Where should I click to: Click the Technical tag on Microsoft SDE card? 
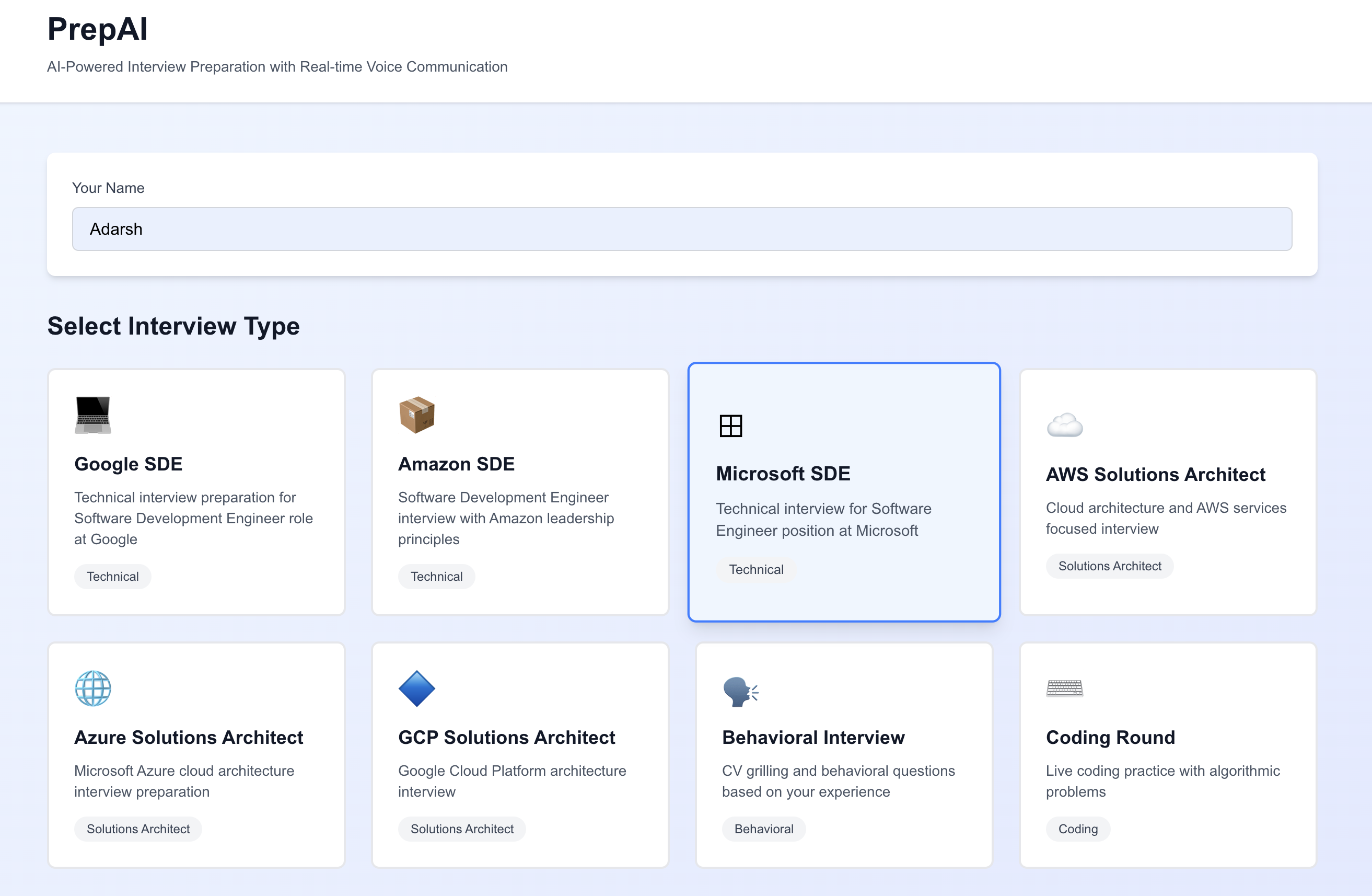[756, 569]
